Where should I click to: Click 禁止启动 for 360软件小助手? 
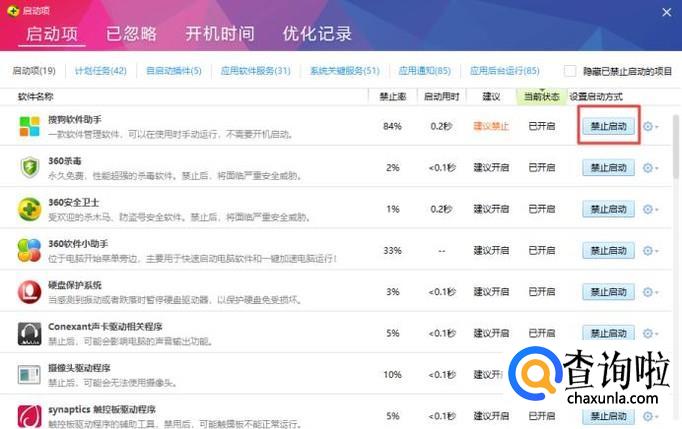pyautogui.click(x=608, y=251)
